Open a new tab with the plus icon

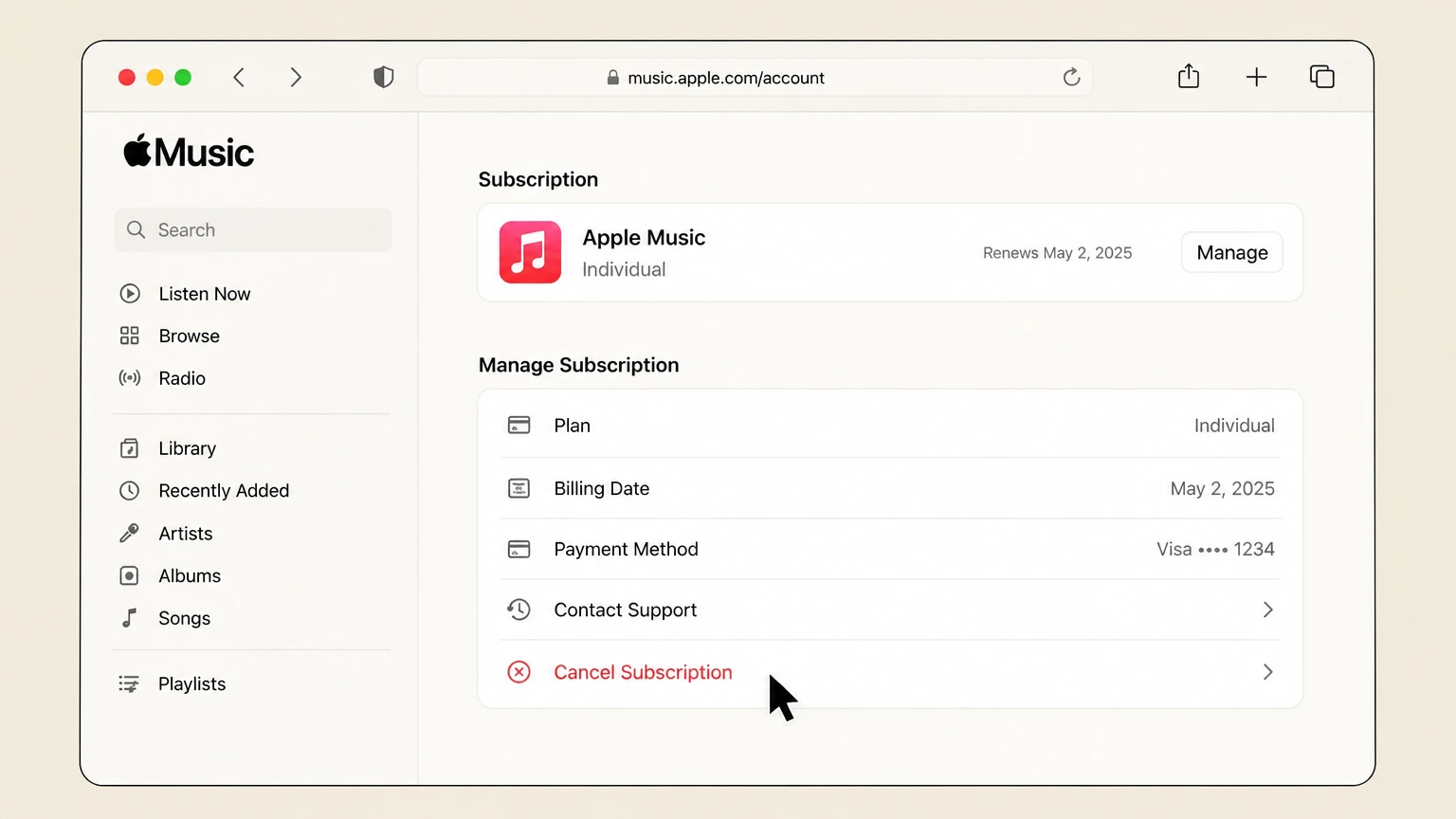[1256, 78]
